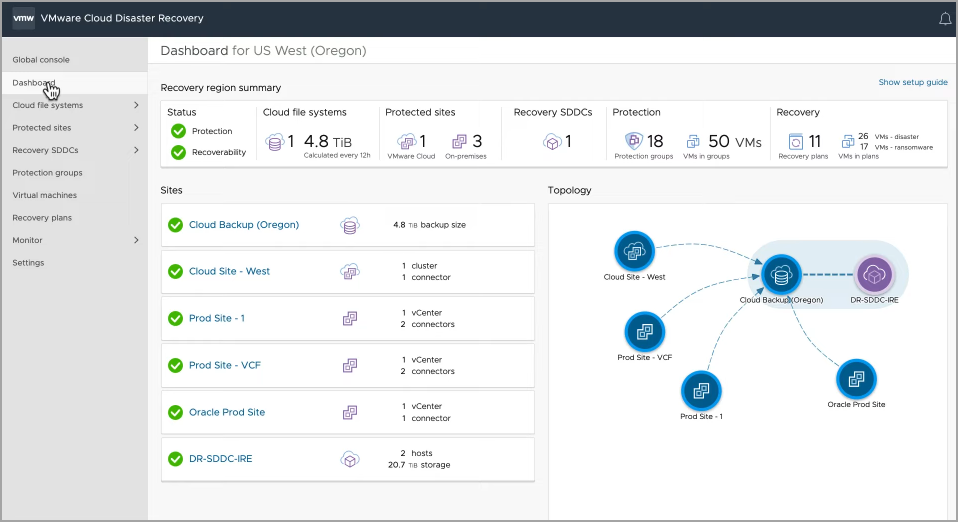This screenshot has height=522, width=958.
Task: Click Recovery SDDCs cube icon in summary
Action: click(552, 142)
